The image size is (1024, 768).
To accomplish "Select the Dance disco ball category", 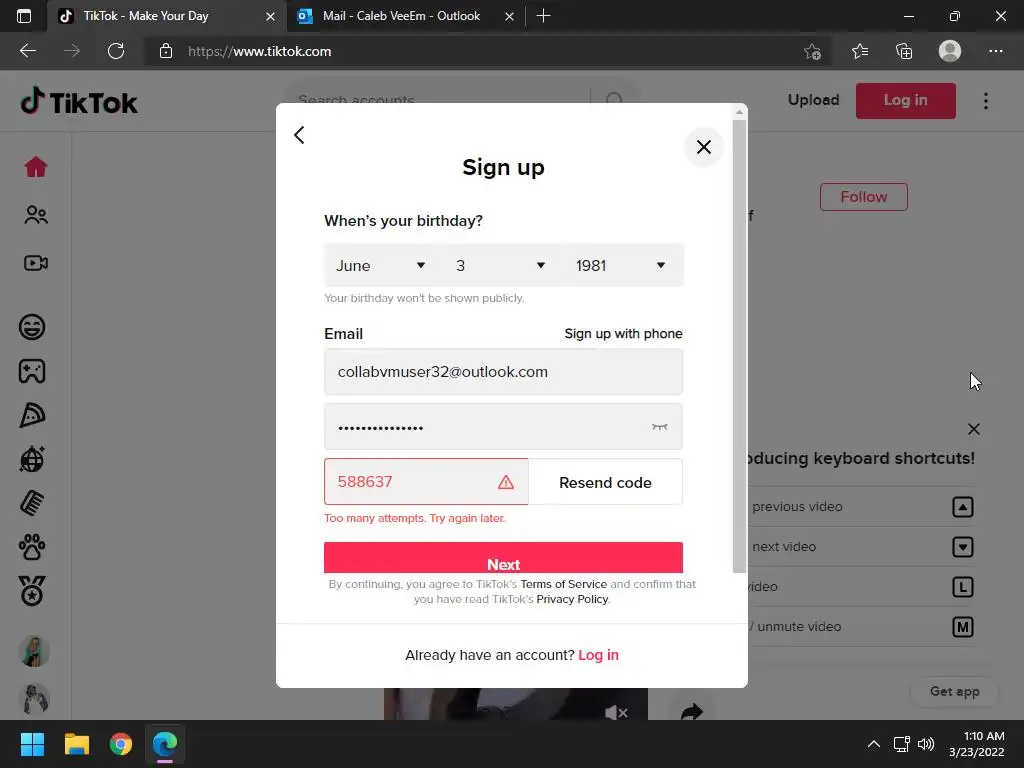I will 32,459.
